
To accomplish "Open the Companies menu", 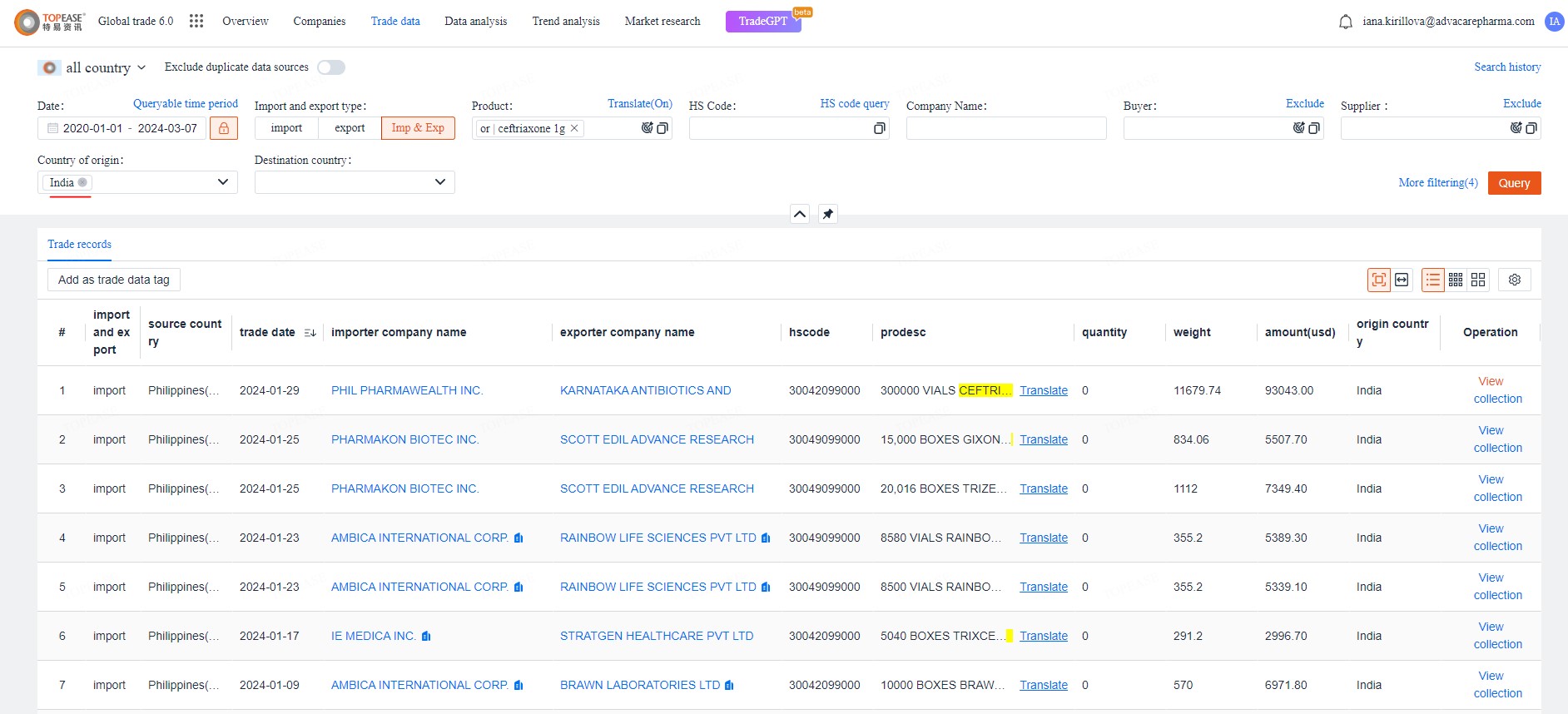I will point(319,22).
